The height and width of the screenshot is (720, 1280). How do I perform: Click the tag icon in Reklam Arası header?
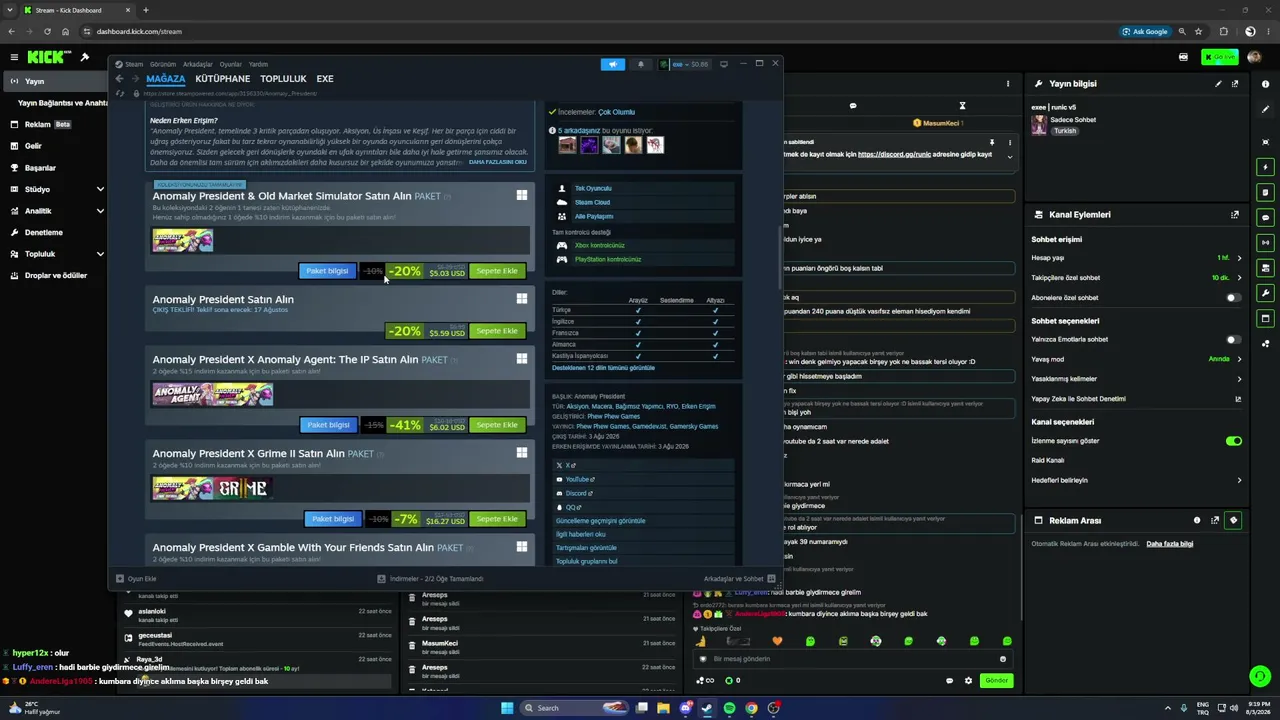pos(1234,521)
